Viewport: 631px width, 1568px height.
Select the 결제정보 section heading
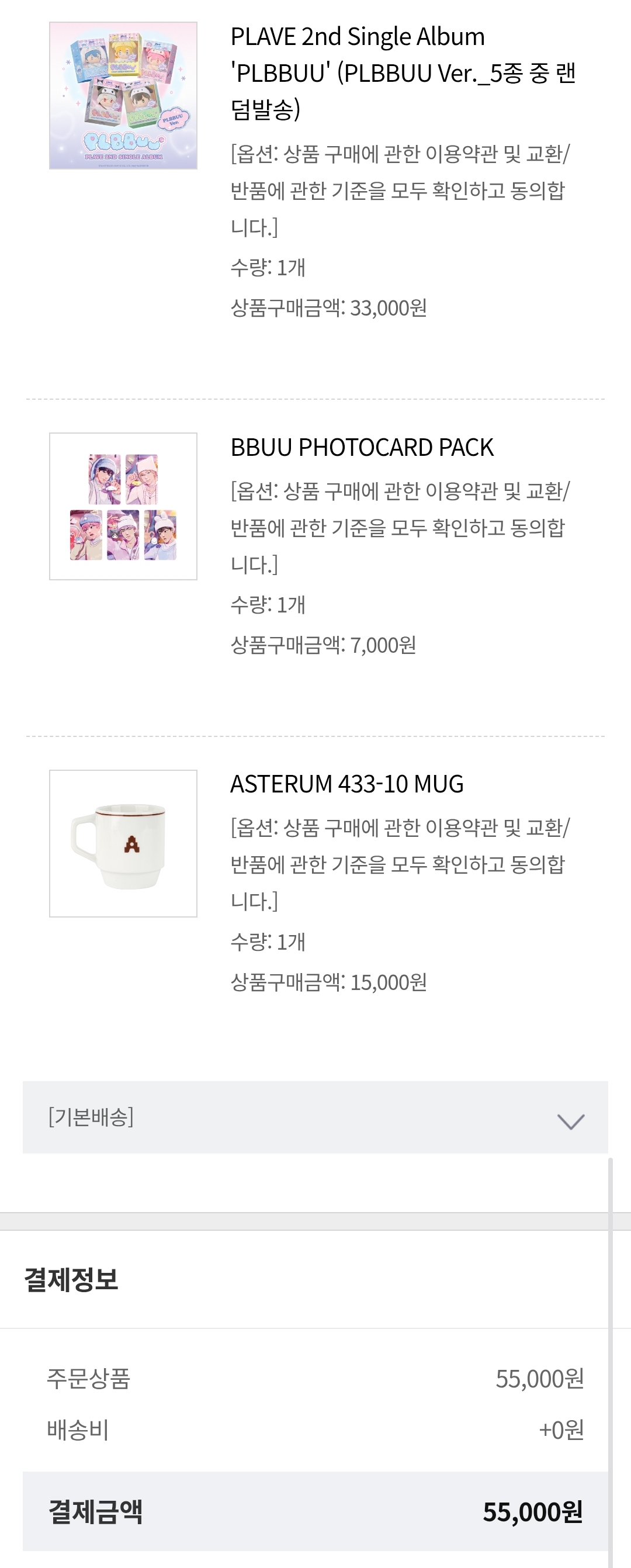pos(71,1279)
